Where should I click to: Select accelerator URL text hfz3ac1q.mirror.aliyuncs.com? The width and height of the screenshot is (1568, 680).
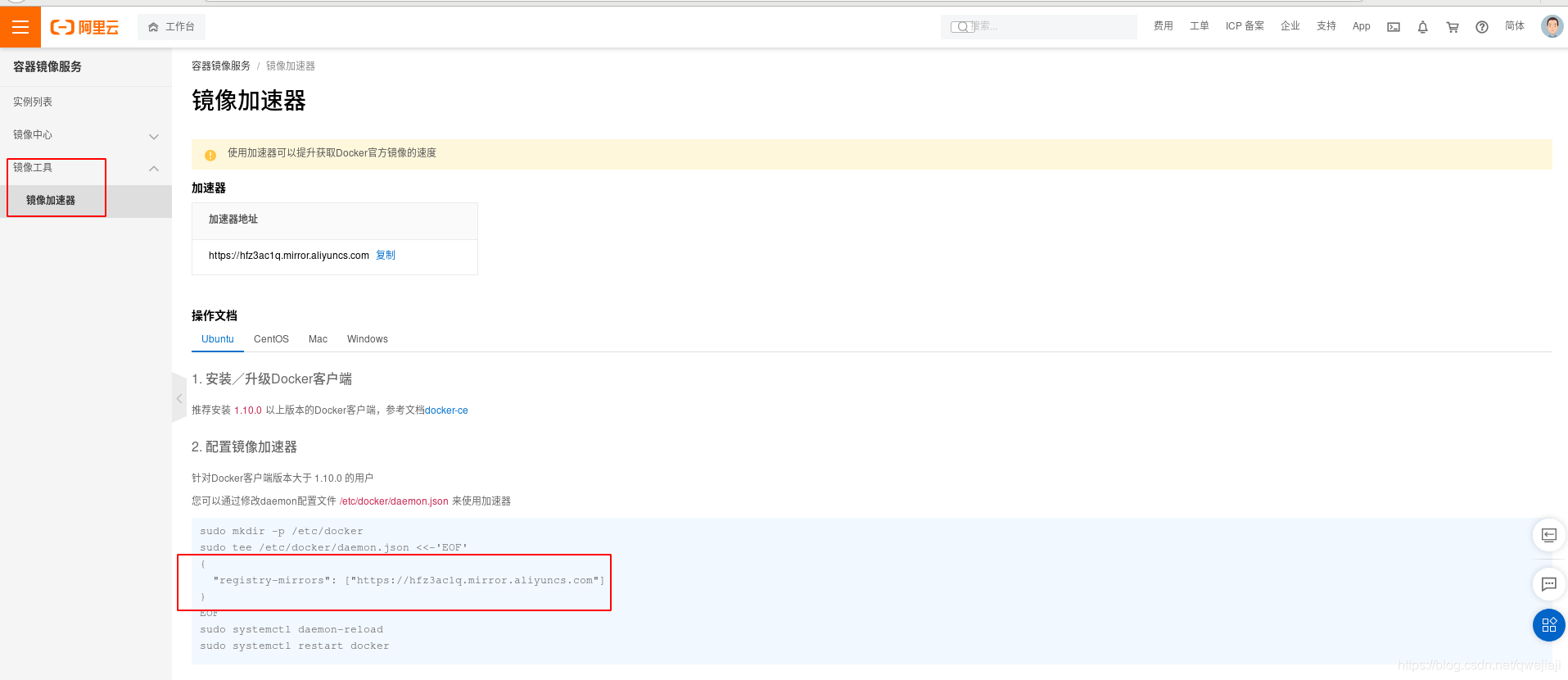(x=289, y=256)
